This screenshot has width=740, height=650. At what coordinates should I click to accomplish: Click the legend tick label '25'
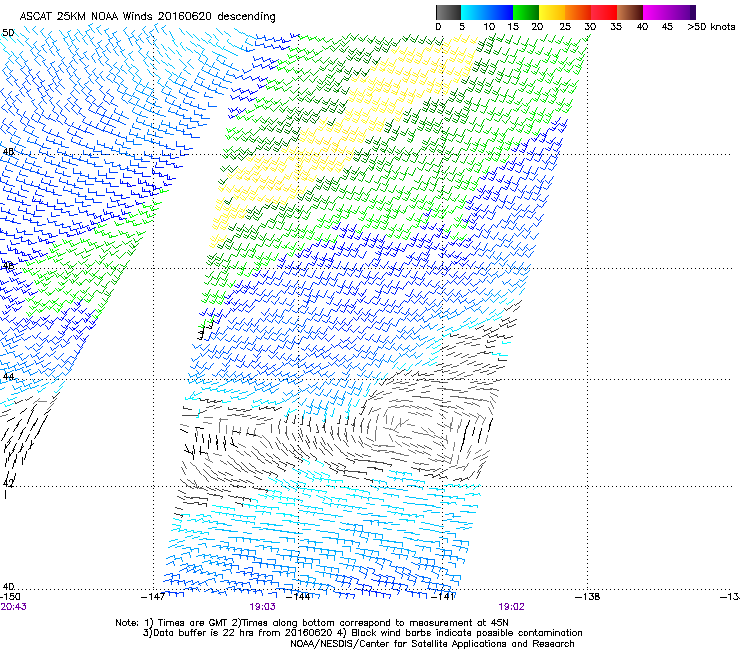(565, 27)
